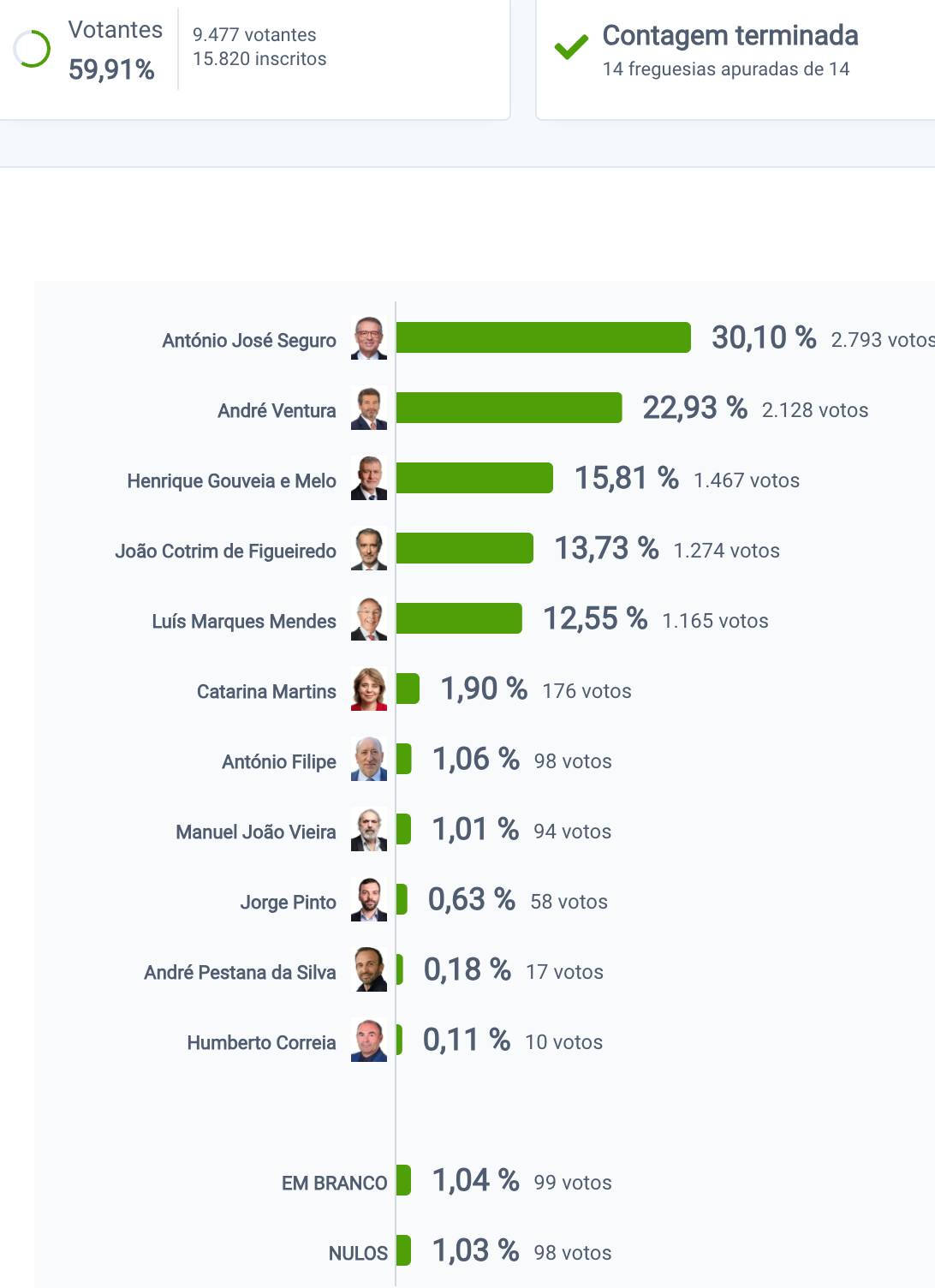Image resolution: width=935 pixels, height=1288 pixels.
Task: Click the André Pestana da Silva name
Action: coord(240,972)
